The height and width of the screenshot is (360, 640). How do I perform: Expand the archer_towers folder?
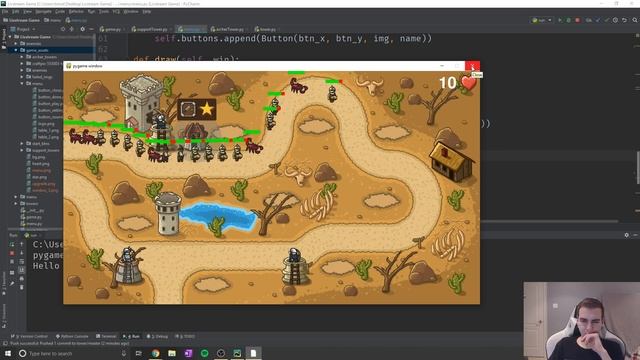click(x=22, y=57)
